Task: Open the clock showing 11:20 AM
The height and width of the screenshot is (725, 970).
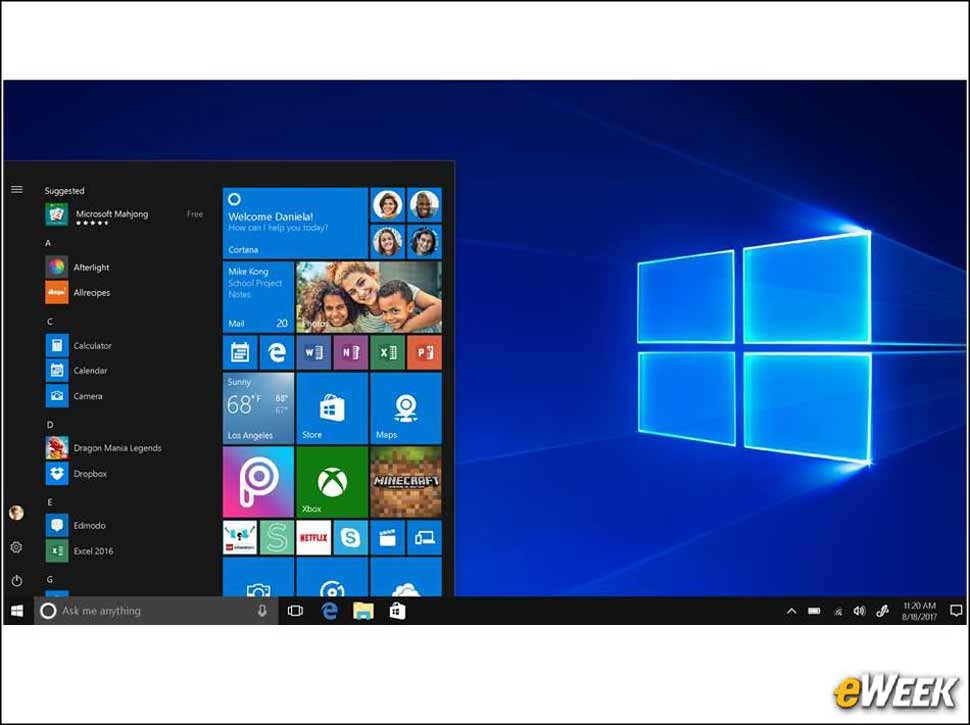Action: tap(919, 611)
